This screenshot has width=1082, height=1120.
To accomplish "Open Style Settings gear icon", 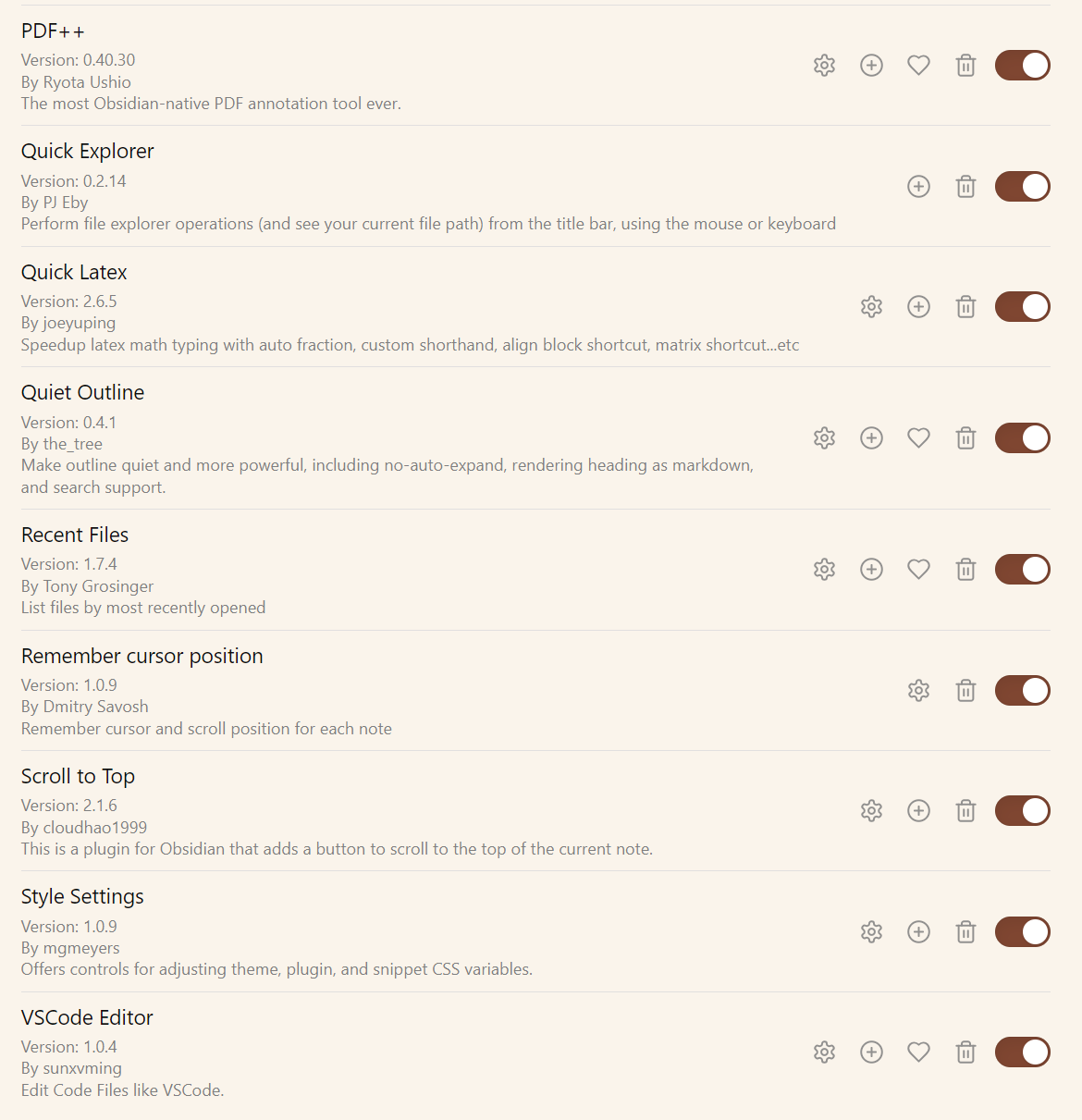I will pos(871,932).
